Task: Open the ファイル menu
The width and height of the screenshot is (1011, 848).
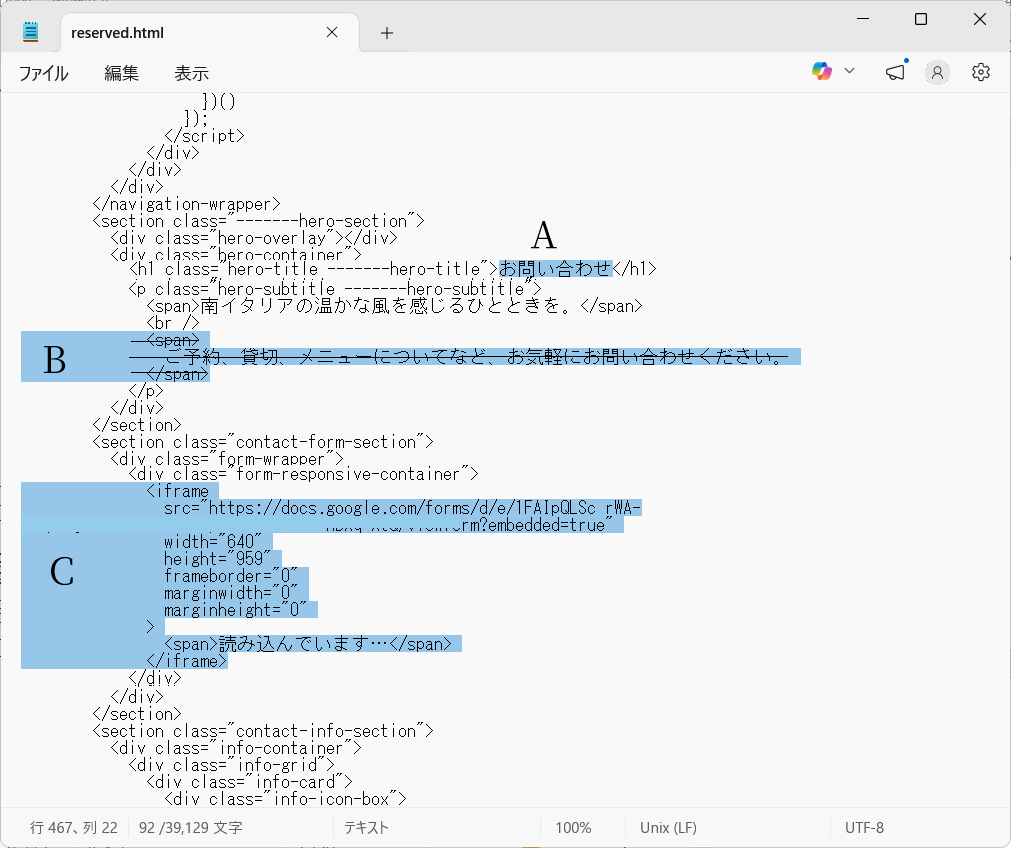Action: pos(44,73)
